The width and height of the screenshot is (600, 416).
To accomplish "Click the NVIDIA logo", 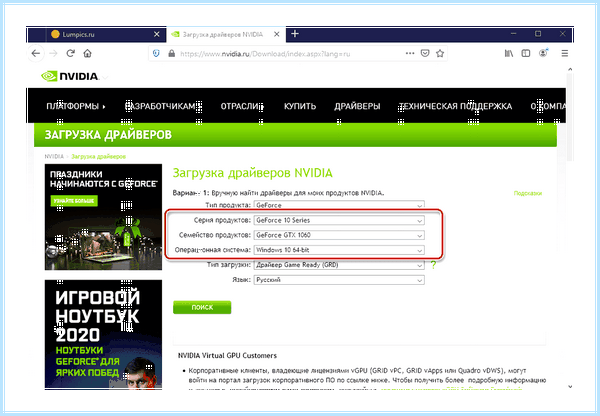I will [70, 76].
